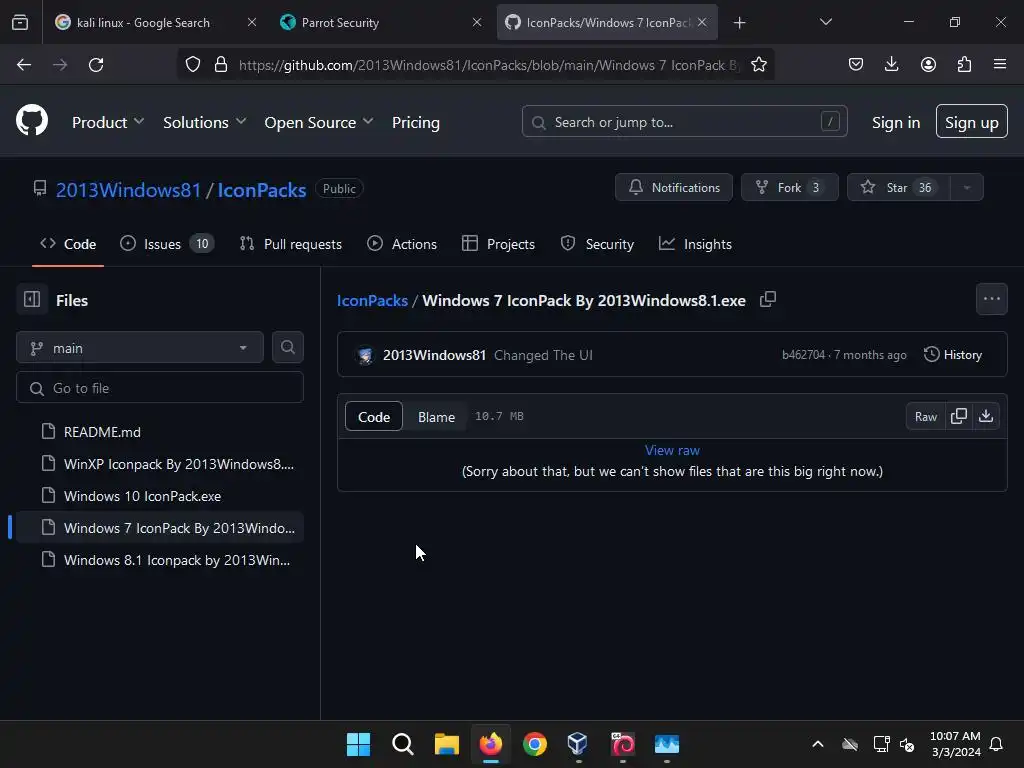Focus the Go to file field
Screen dimensions: 1024x768
(x=159, y=388)
